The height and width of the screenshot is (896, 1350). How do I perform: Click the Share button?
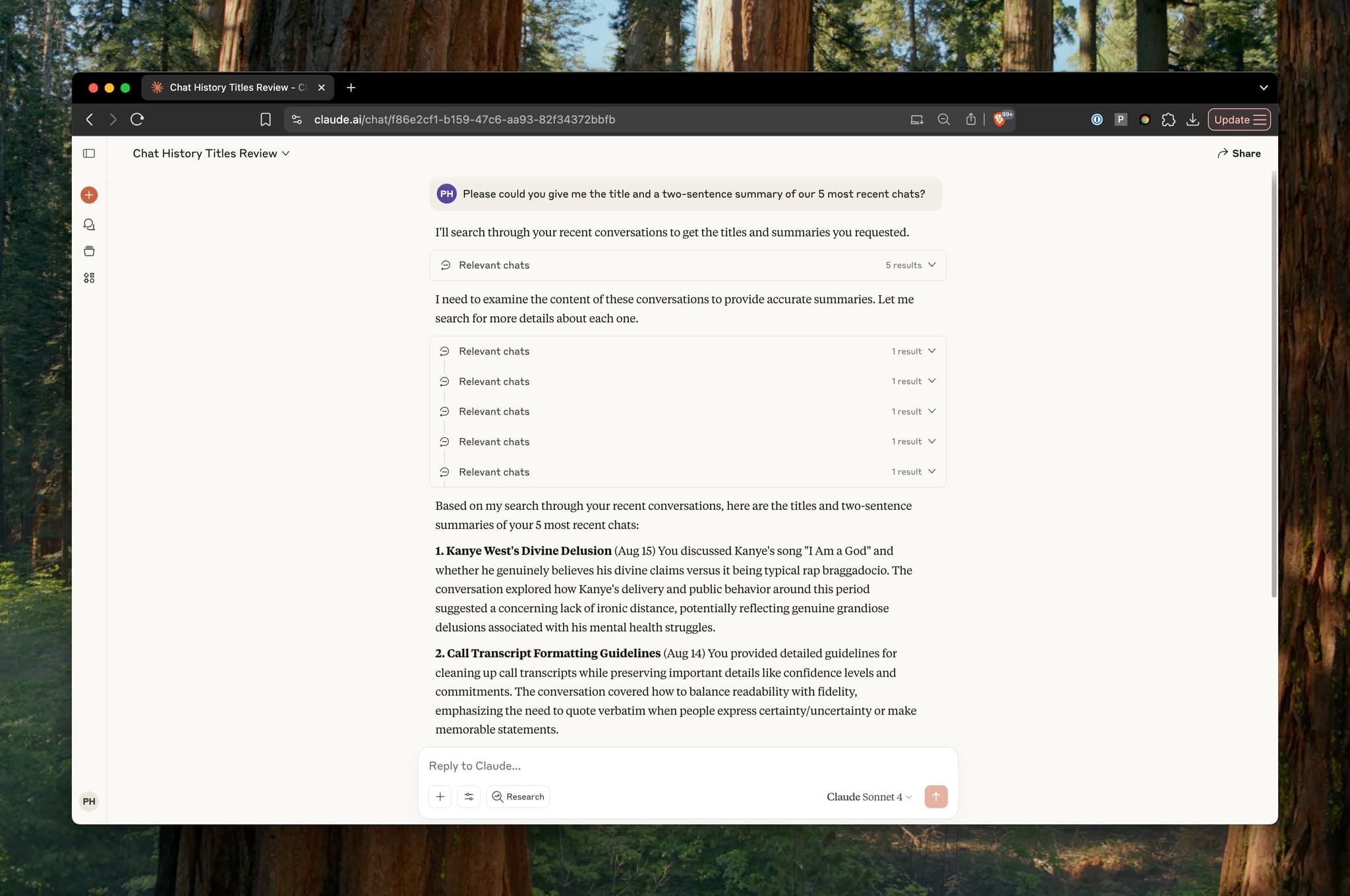coord(1239,154)
